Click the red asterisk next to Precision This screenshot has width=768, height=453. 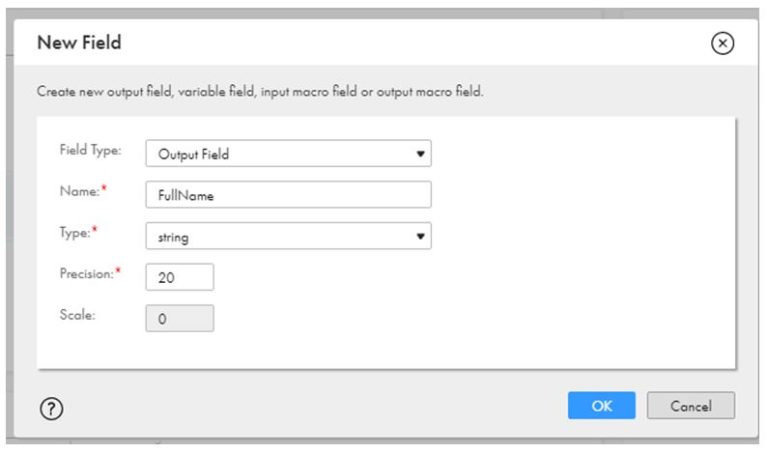[x=117, y=272]
